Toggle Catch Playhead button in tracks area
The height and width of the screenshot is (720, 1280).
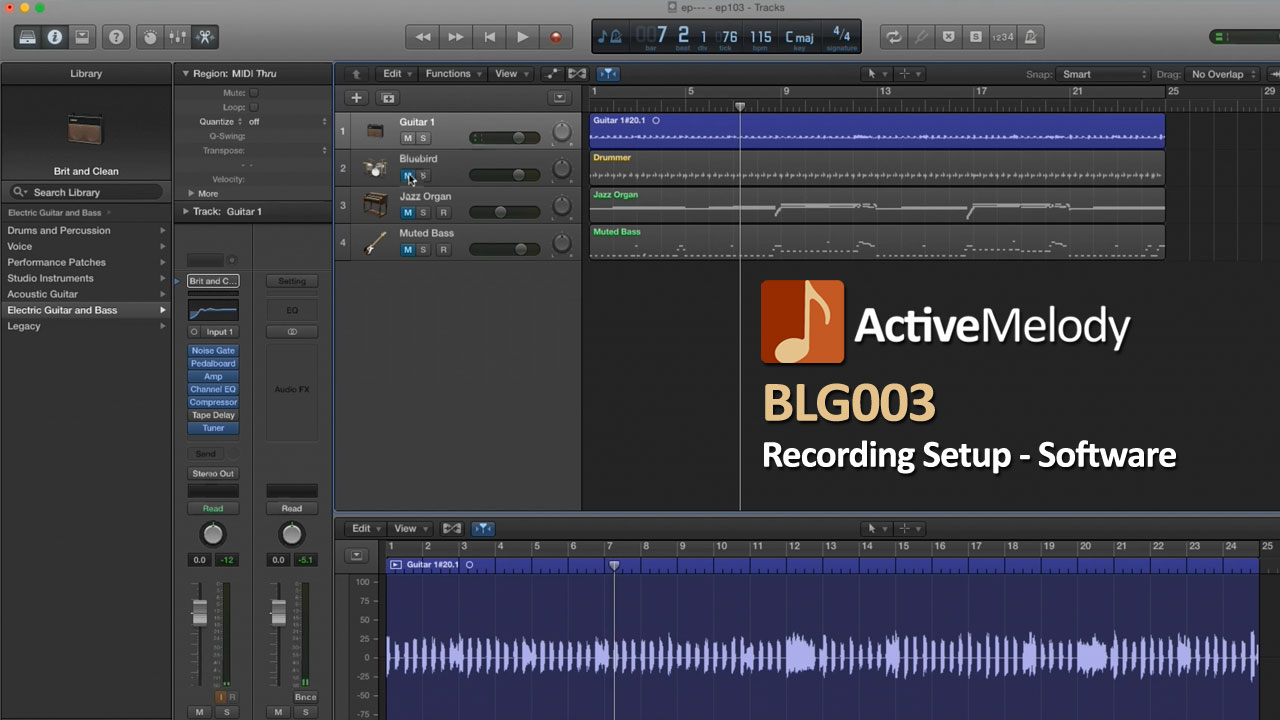tap(608, 74)
